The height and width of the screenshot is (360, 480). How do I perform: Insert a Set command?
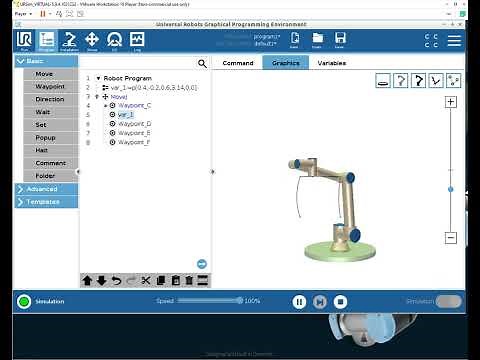click(51, 125)
